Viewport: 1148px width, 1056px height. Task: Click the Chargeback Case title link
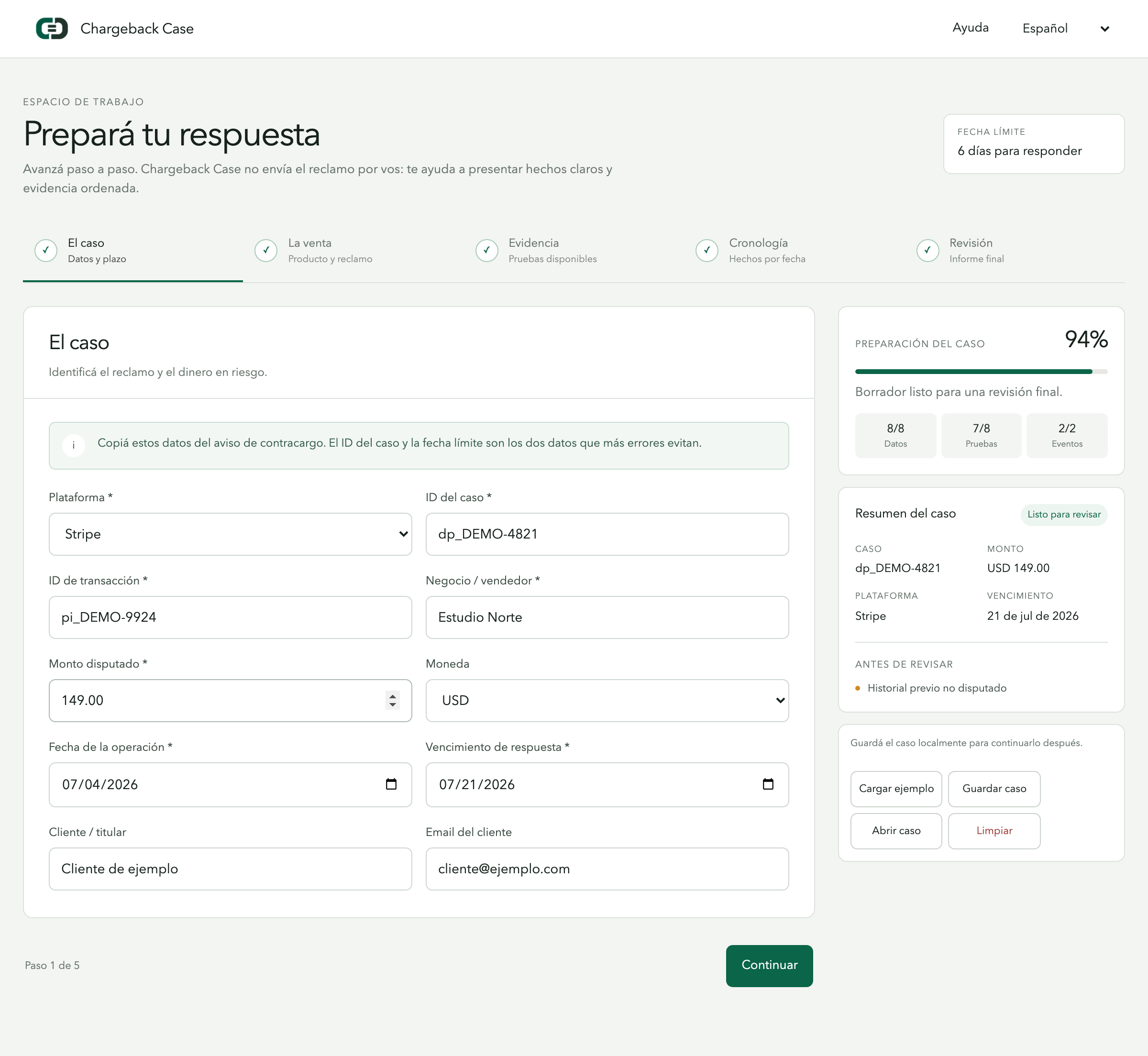coord(137,29)
